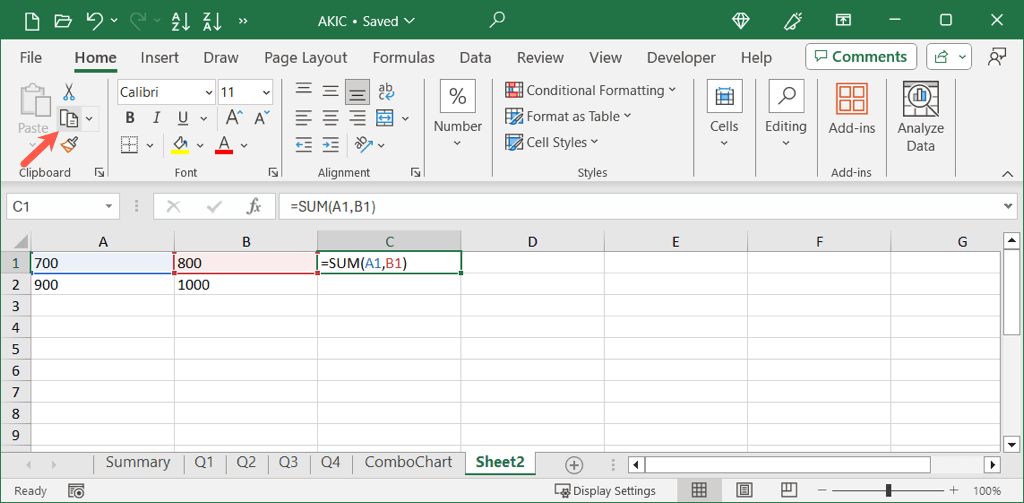Image resolution: width=1024 pixels, height=503 pixels.
Task: Sort ascending A to Z
Action: point(180,21)
